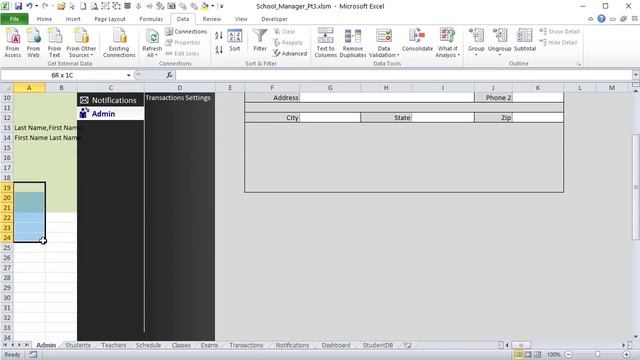Open Advanced filter options

pyautogui.click(x=290, y=53)
